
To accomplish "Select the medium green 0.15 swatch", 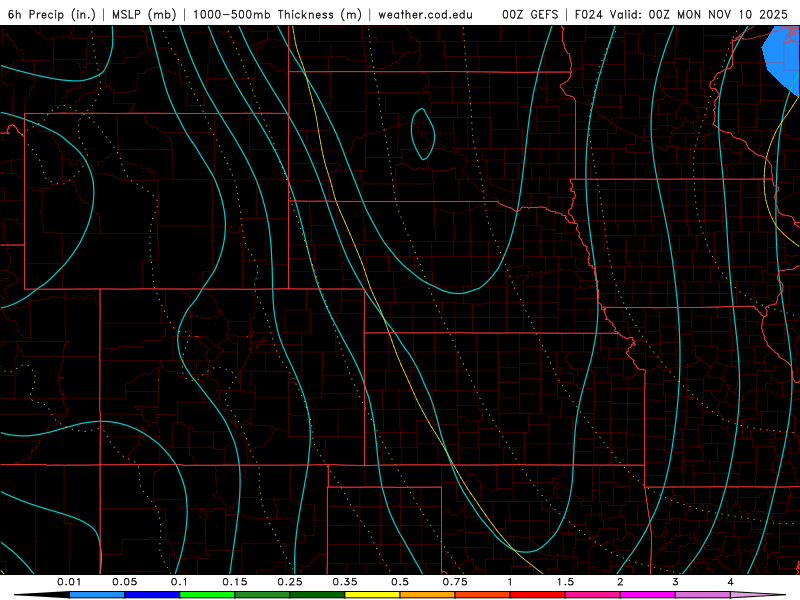I will 262,595.
